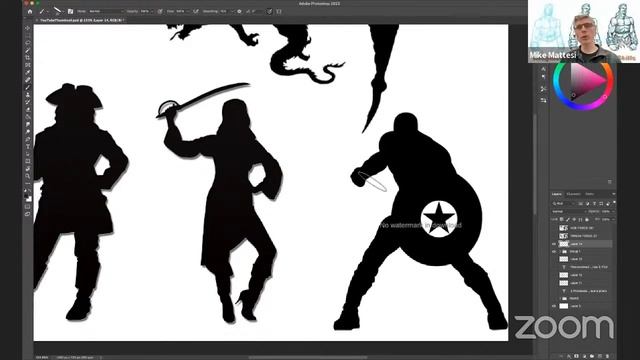This screenshot has height=360, width=640.
Task: Click the foreground/background color swatches
Action: (28, 198)
